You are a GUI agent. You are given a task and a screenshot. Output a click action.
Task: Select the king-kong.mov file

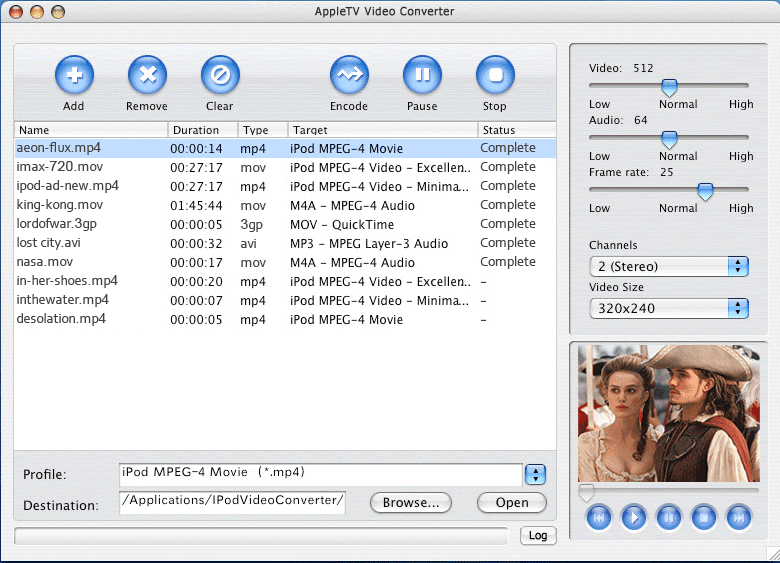pos(60,205)
